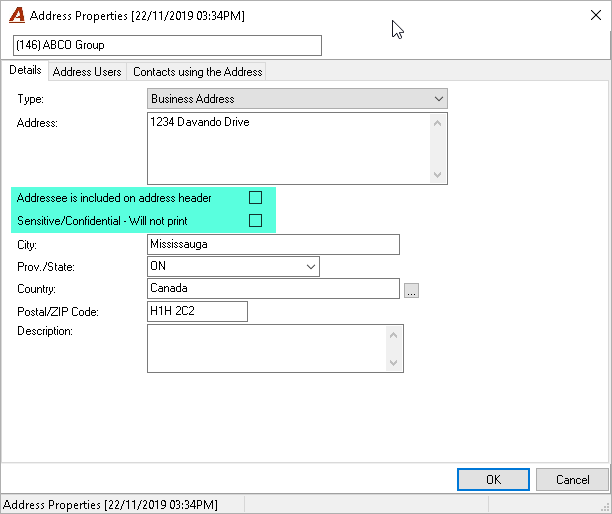Click Description box scroll down arrow
612x514 pixels.
pos(393,363)
